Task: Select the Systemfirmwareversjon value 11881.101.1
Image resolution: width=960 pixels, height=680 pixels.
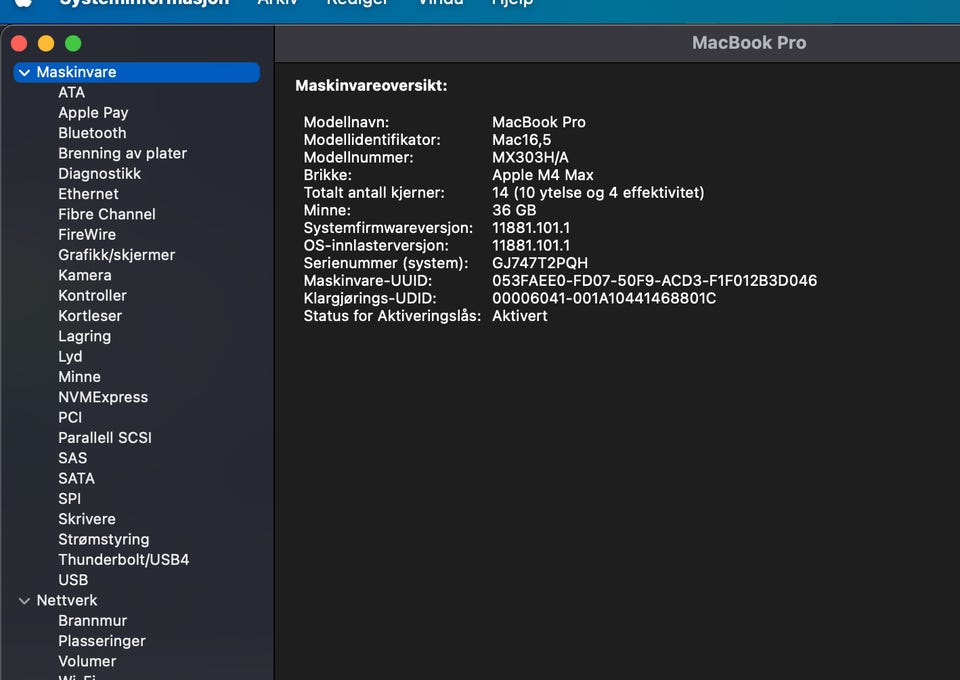Action: click(x=531, y=228)
